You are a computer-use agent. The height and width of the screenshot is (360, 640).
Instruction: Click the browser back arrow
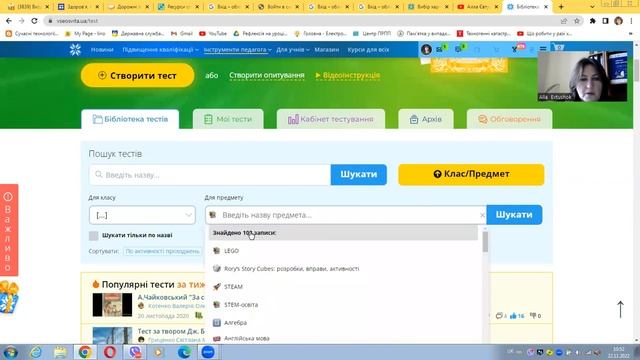[x=9, y=21]
